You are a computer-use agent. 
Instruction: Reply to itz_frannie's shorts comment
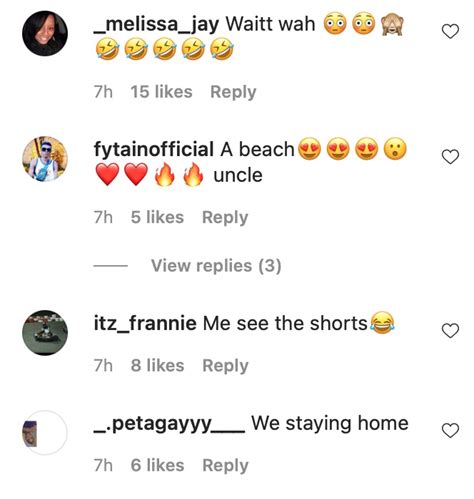[225, 366]
